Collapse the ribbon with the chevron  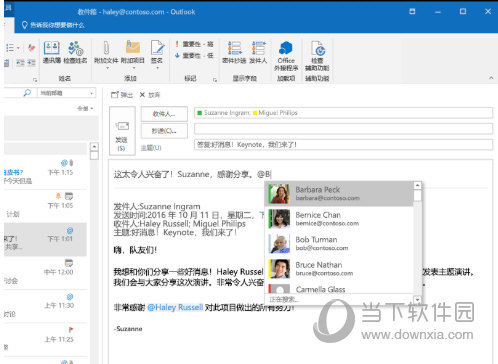491,78
